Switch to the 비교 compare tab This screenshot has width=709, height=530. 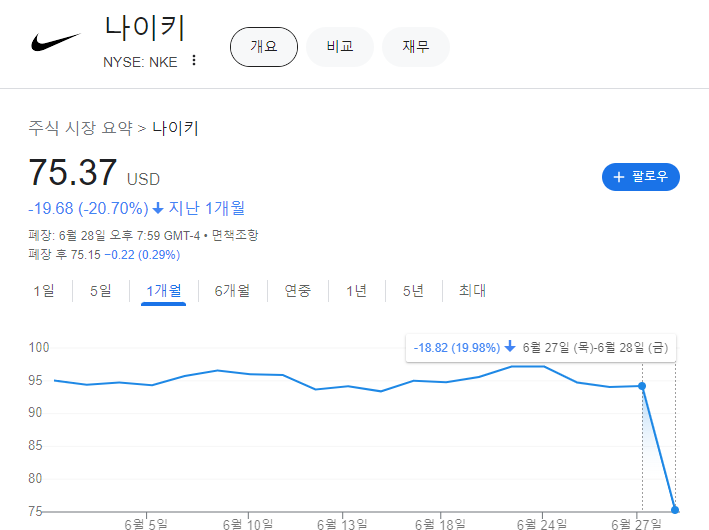(x=340, y=47)
